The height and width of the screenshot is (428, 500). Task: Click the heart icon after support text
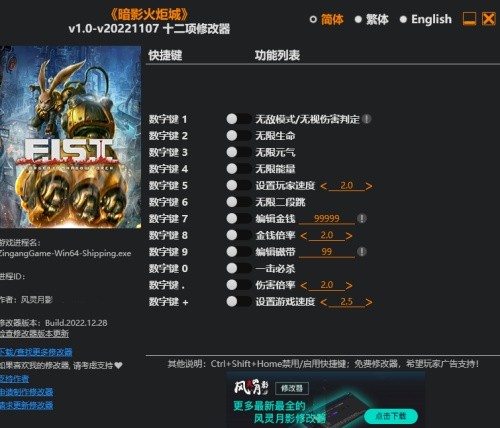coord(118,366)
